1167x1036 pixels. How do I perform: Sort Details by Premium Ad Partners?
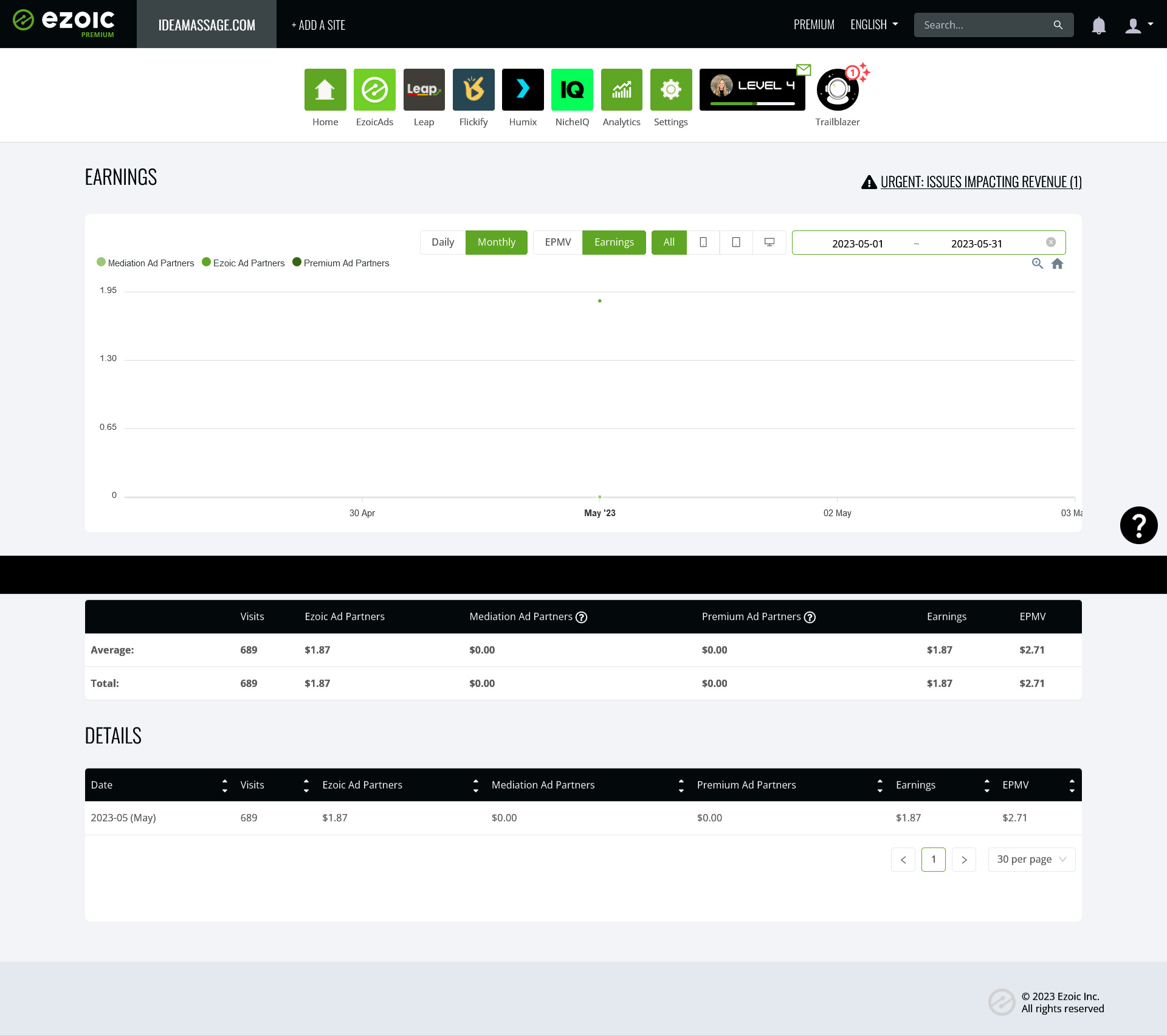click(880, 786)
